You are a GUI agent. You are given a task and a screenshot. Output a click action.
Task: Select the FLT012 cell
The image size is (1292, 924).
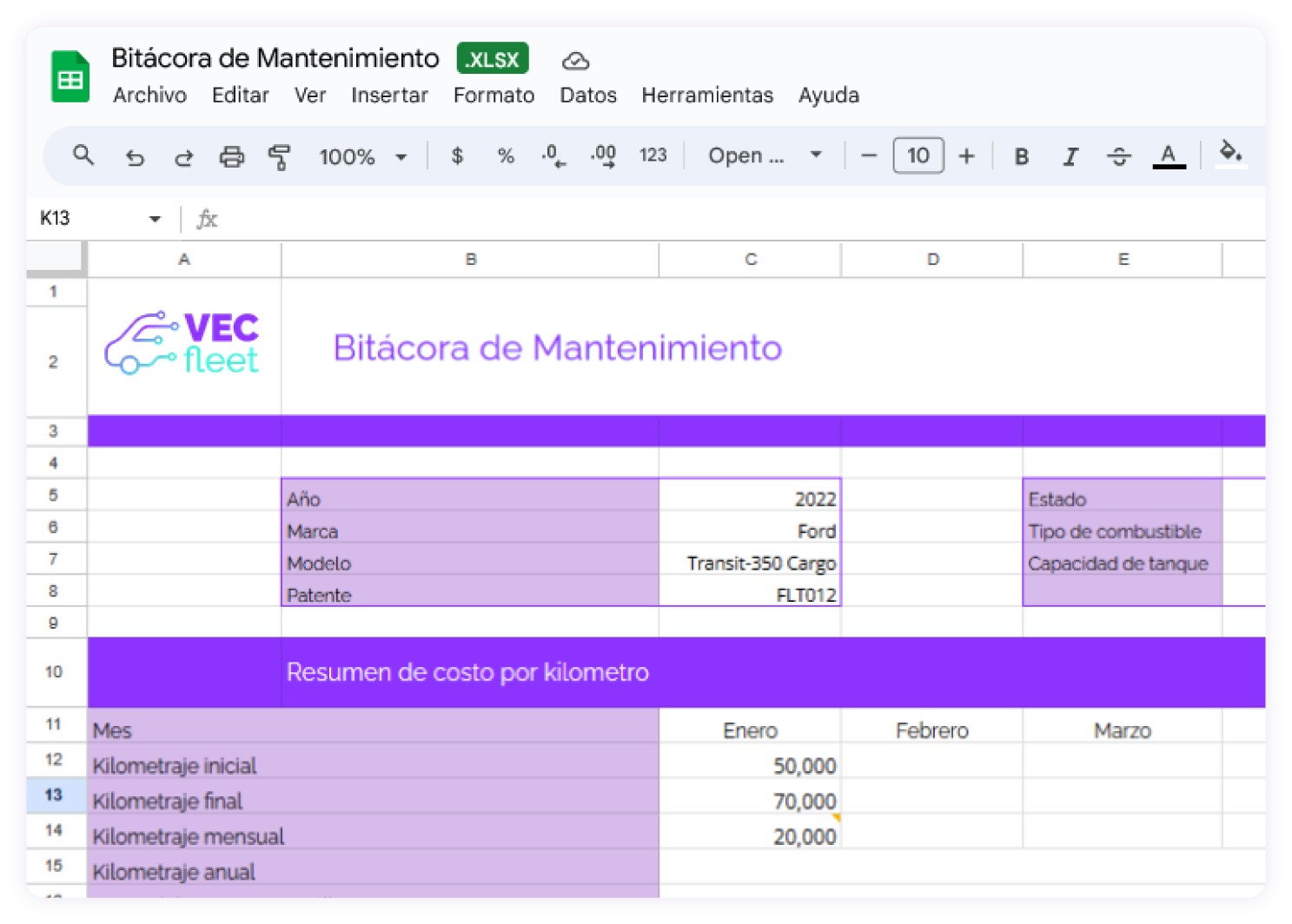[750, 591]
